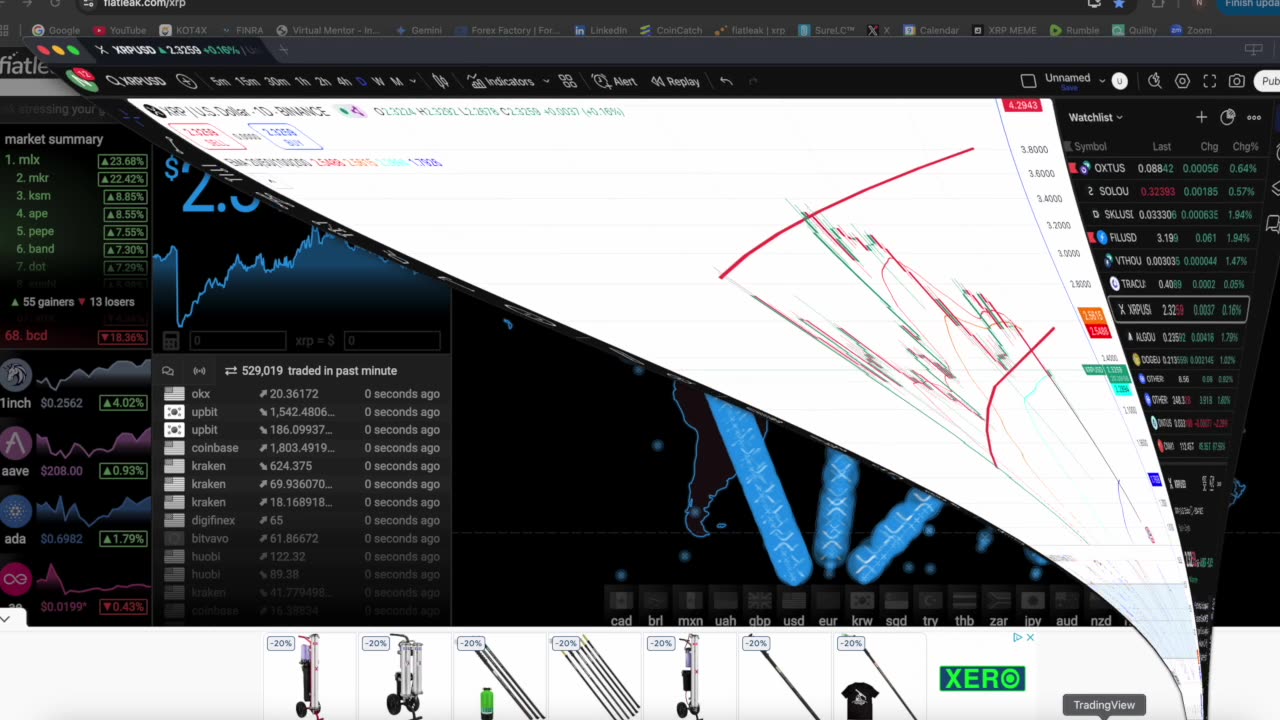
Task: Click the xrp amount input field
Action: [237, 341]
